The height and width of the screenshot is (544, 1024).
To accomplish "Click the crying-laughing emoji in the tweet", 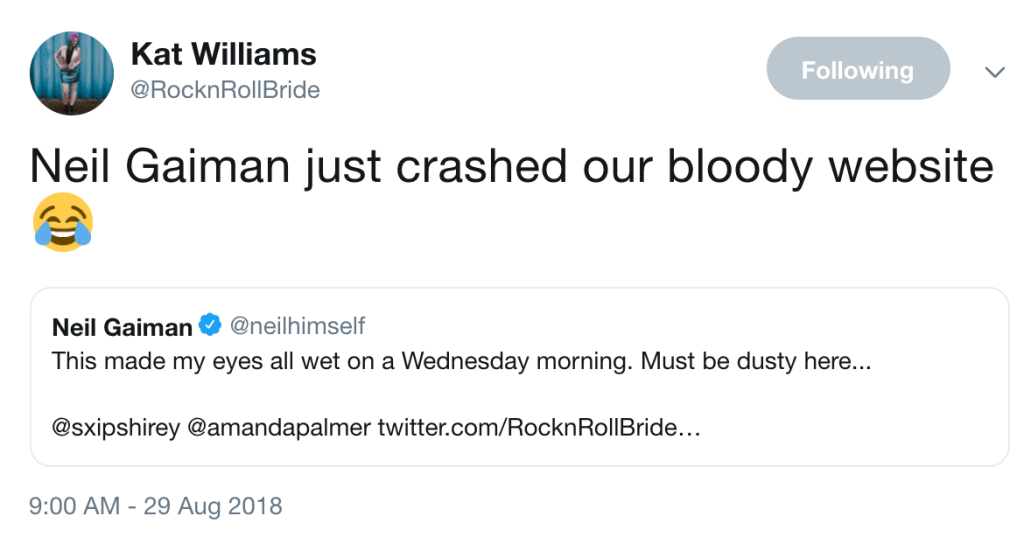I will (62, 222).
